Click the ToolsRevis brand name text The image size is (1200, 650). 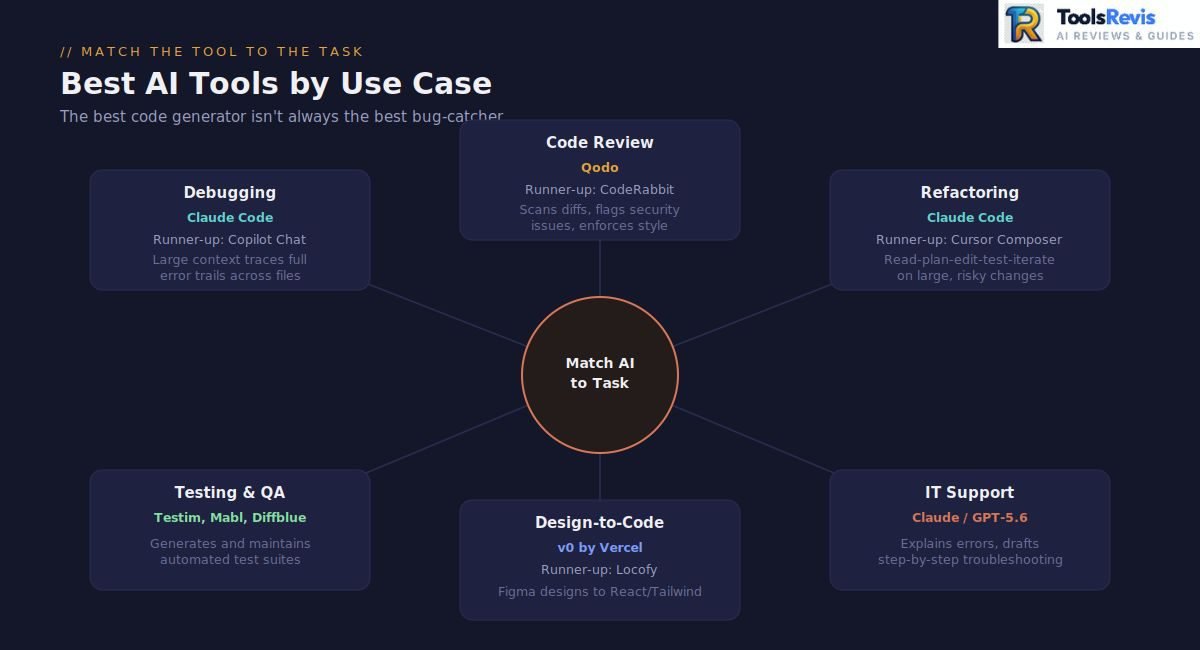point(1105,17)
